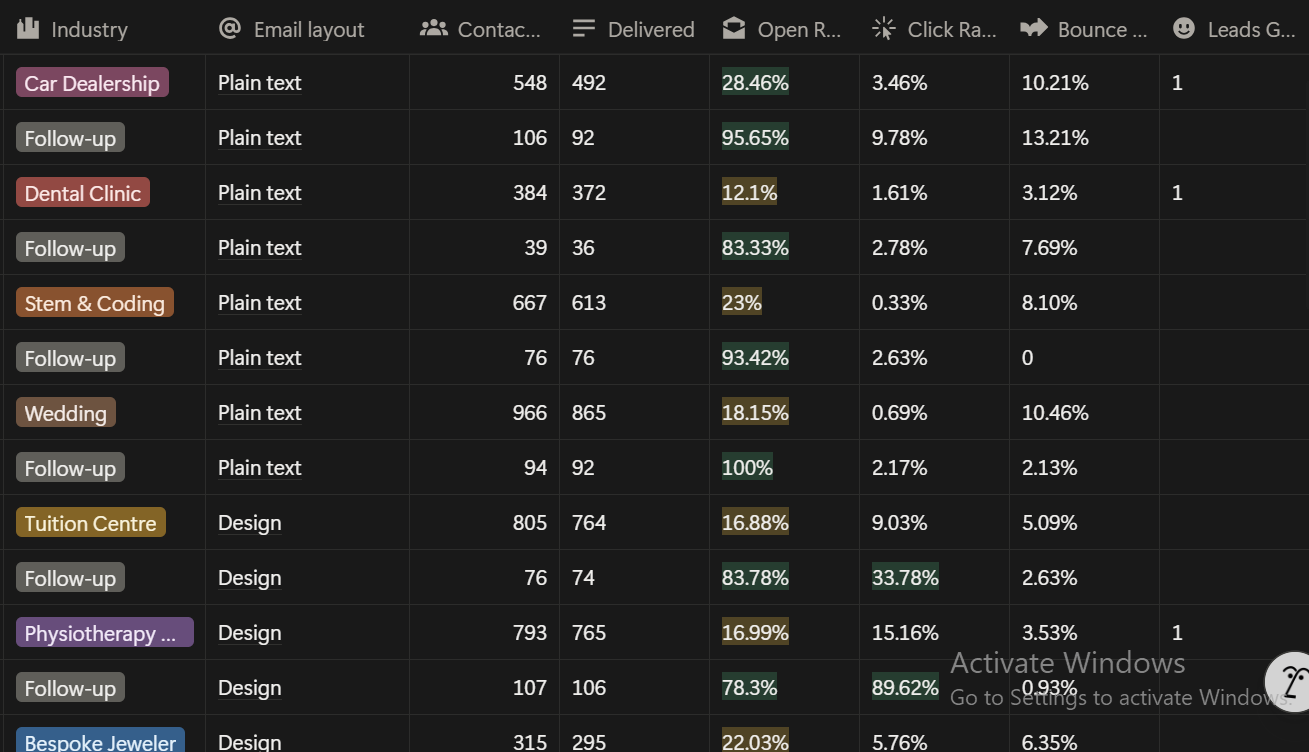
Task: Select the Tuition Centre yellow tag
Action: tap(91, 523)
